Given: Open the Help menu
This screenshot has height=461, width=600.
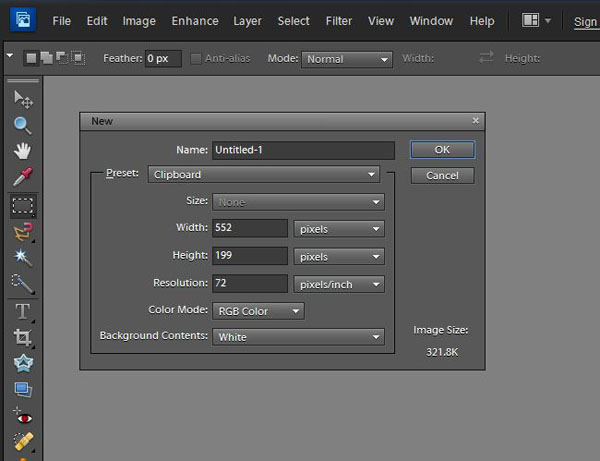Looking at the screenshot, I should (x=482, y=21).
